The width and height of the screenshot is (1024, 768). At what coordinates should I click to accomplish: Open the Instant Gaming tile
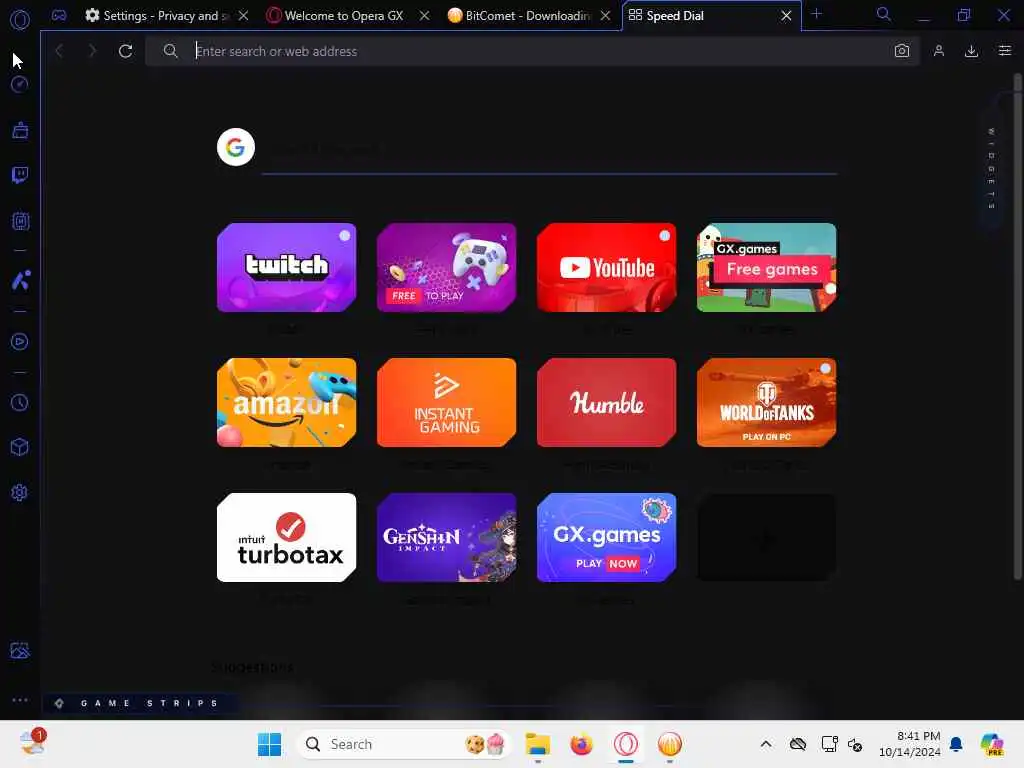447,402
